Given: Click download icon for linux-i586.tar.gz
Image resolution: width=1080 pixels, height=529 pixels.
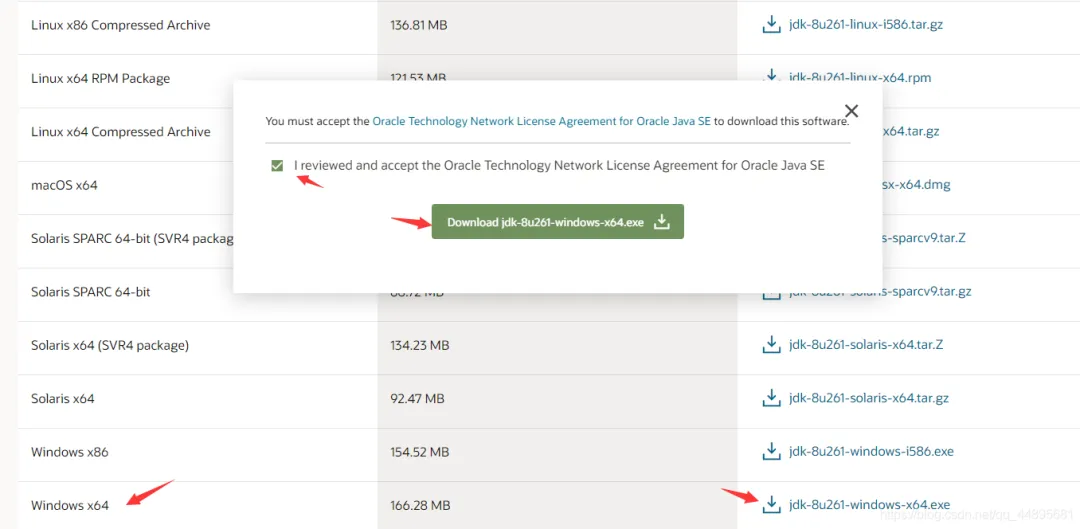Looking at the screenshot, I should coord(771,25).
